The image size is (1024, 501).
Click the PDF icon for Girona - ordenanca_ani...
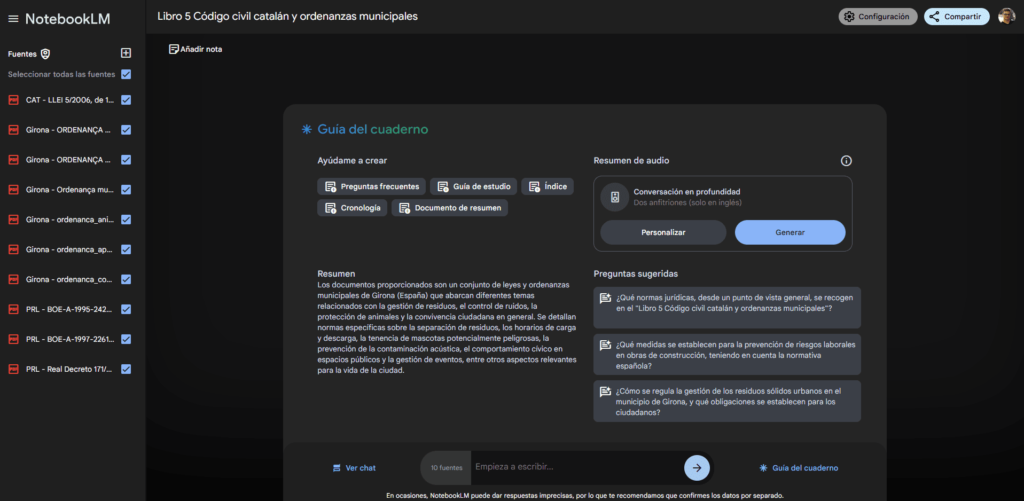tap(12, 219)
